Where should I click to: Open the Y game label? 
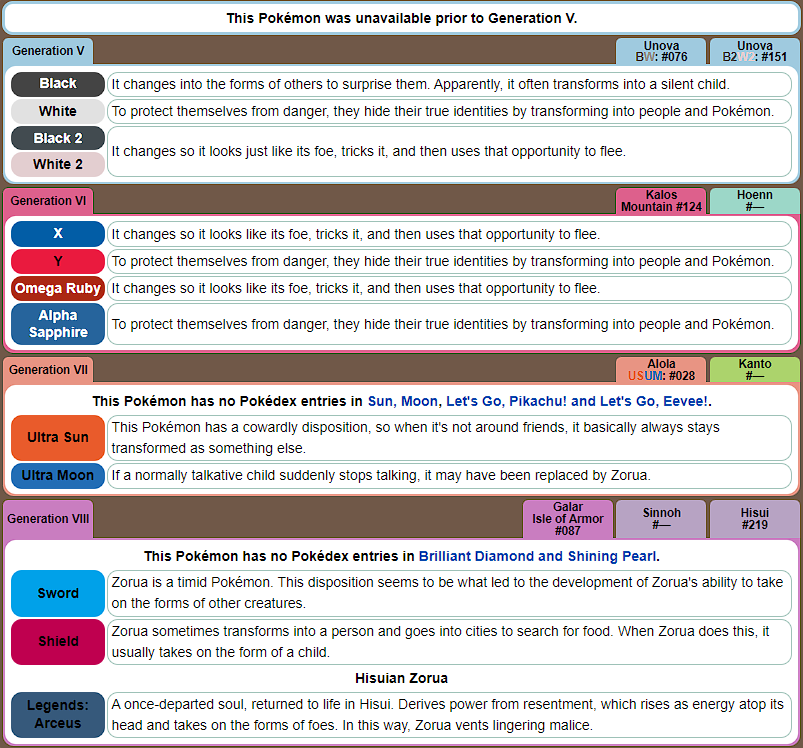coord(58,261)
